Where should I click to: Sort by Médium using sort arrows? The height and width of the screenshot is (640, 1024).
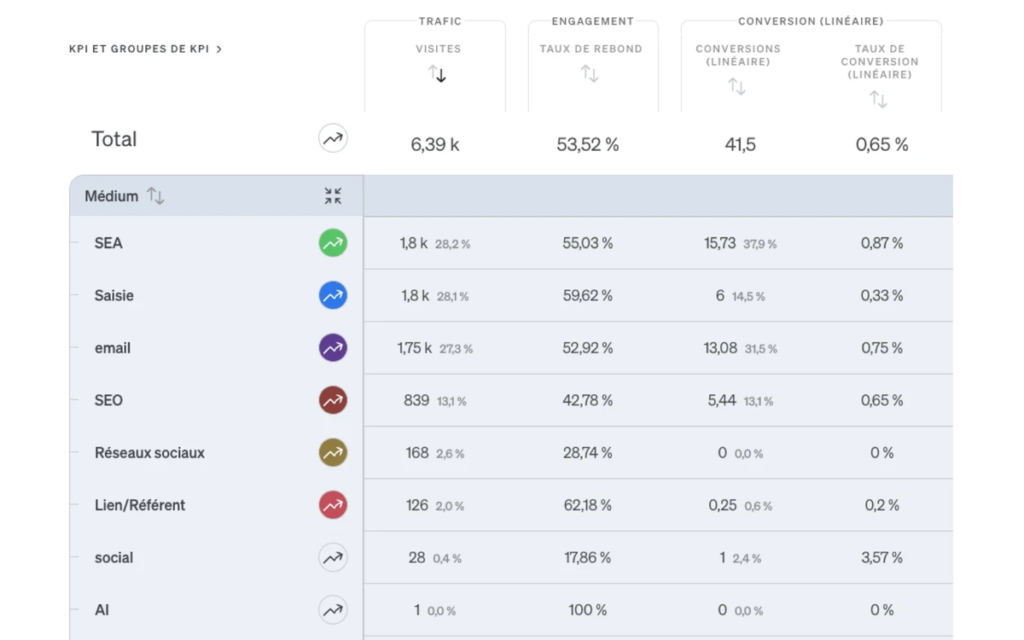pos(155,196)
